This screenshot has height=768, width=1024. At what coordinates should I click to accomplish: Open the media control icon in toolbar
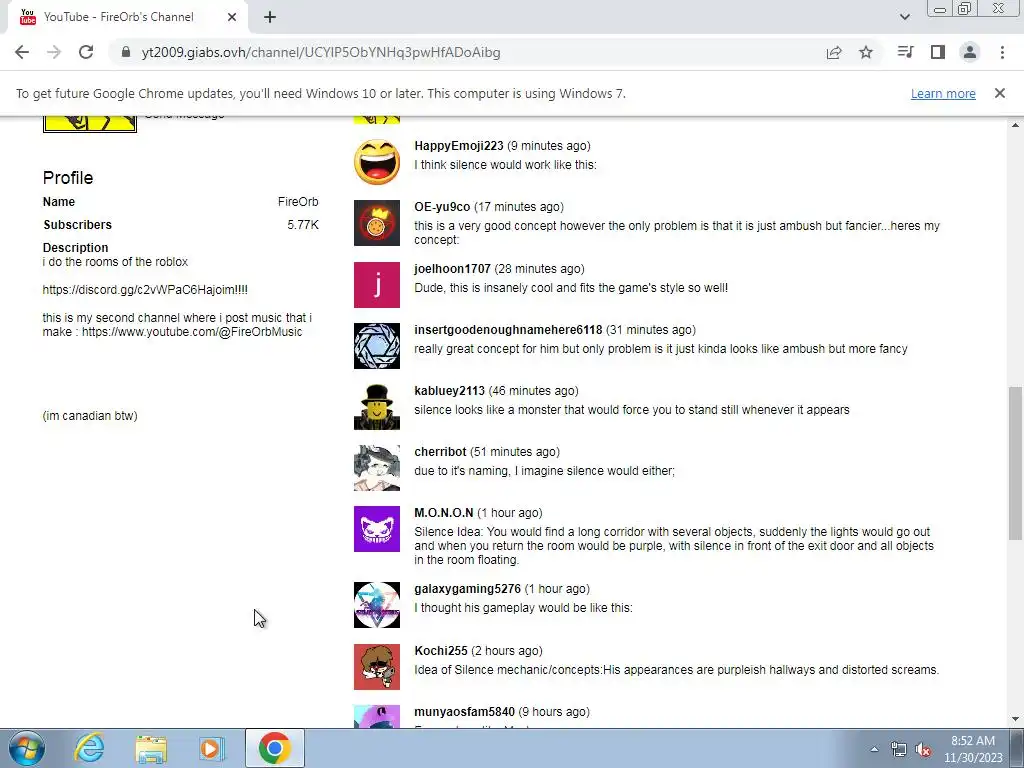905,52
